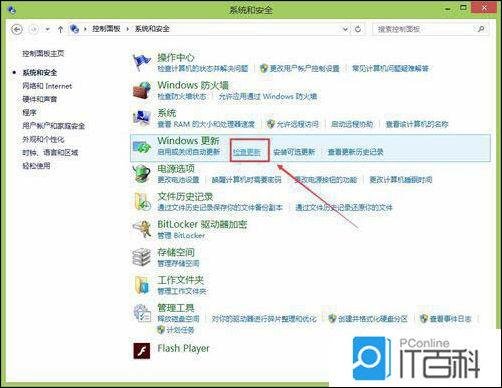Click the Forward arrow button

coord(34,29)
